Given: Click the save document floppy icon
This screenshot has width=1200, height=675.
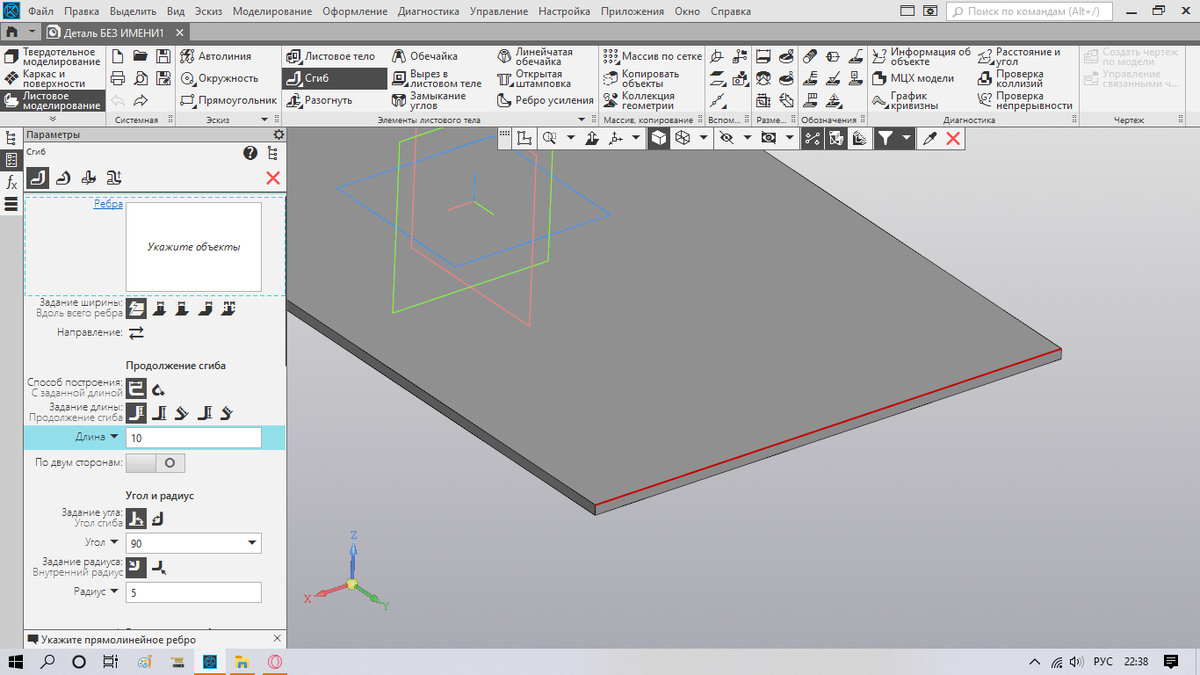Looking at the screenshot, I should (x=163, y=56).
